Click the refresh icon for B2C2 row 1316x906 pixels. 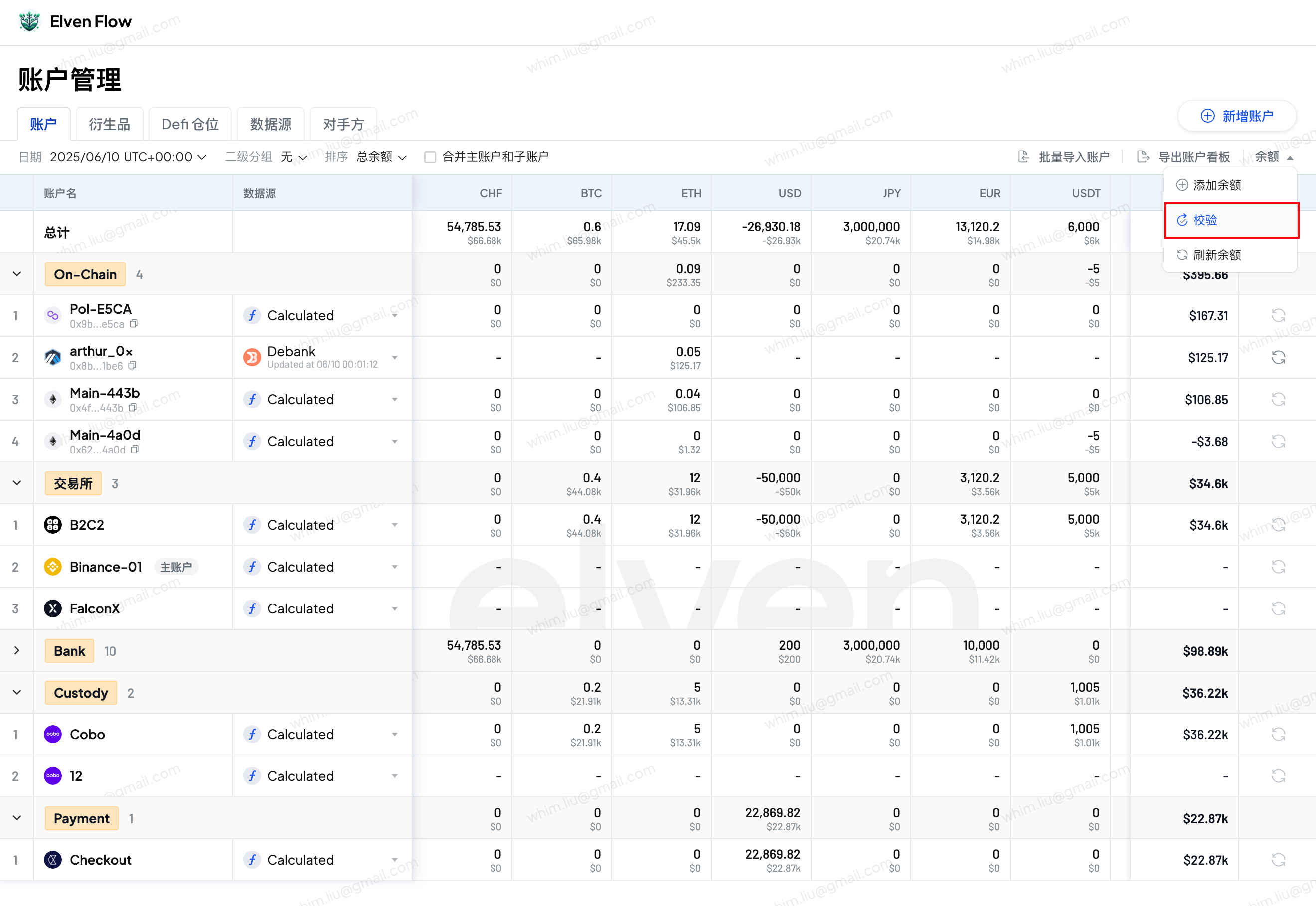1278,525
